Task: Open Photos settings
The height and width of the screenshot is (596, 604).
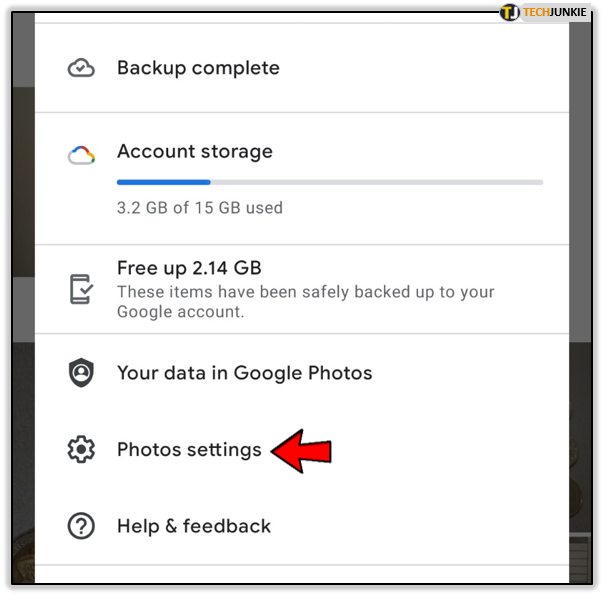Action: click(x=302, y=449)
